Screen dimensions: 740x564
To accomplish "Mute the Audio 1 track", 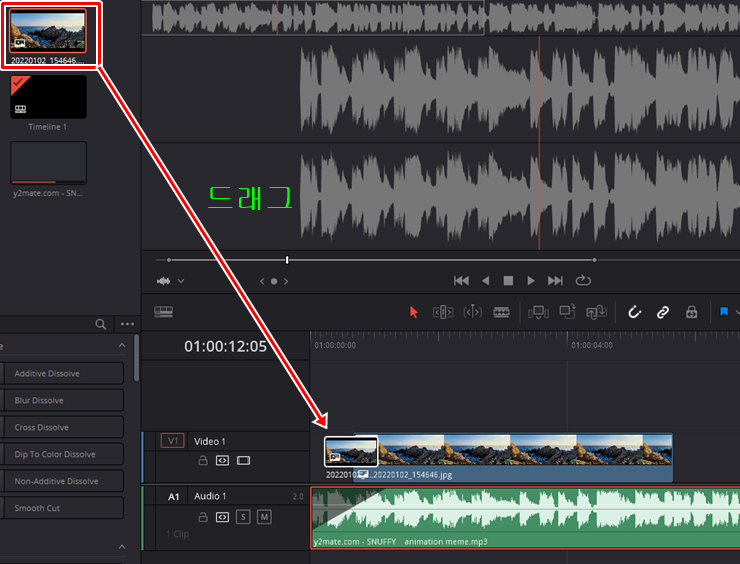I will coord(264,517).
